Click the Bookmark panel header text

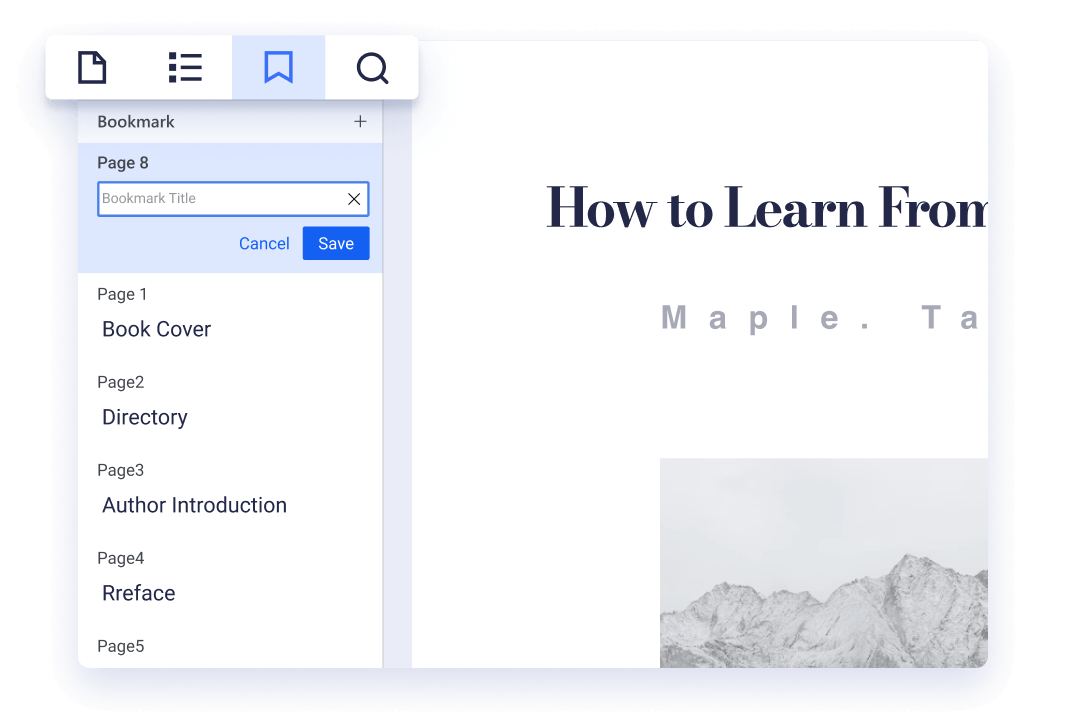(136, 122)
